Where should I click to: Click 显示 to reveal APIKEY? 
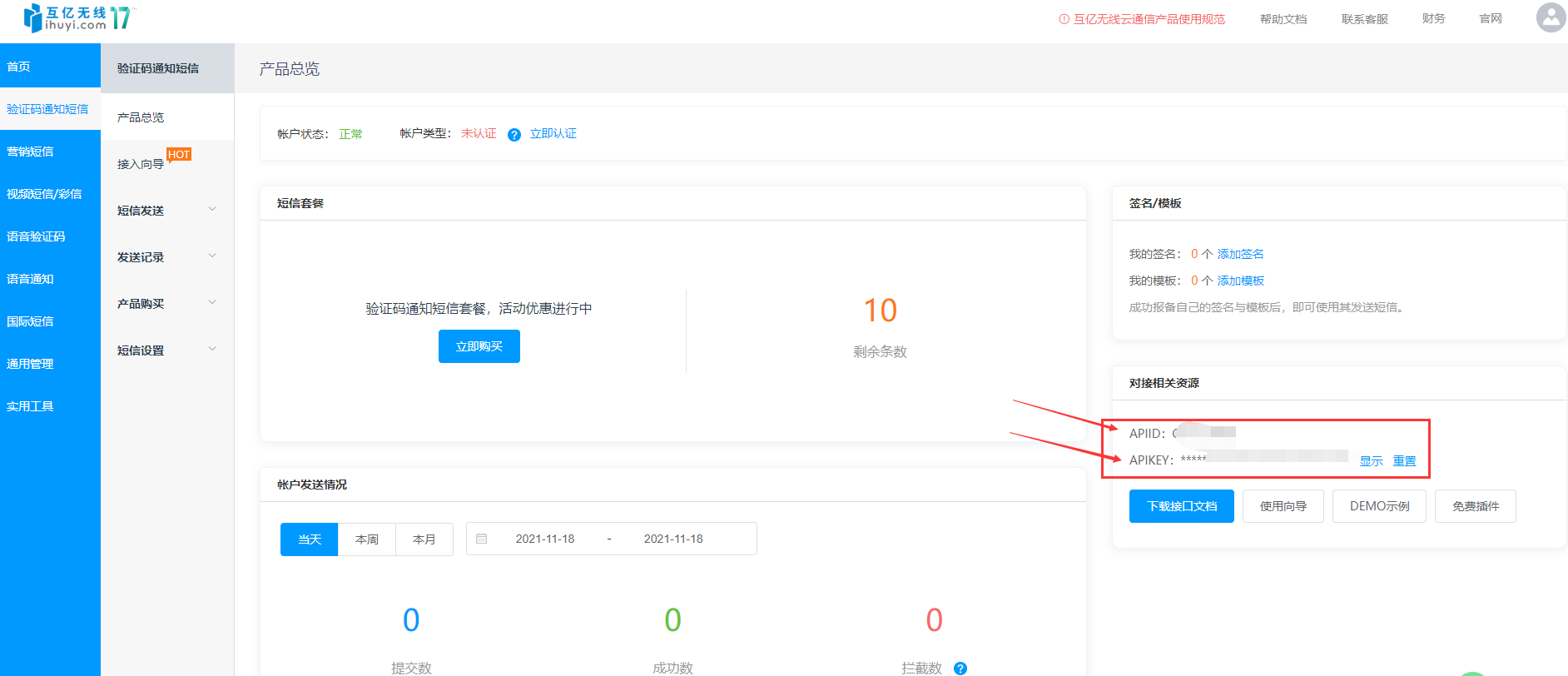1372,460
